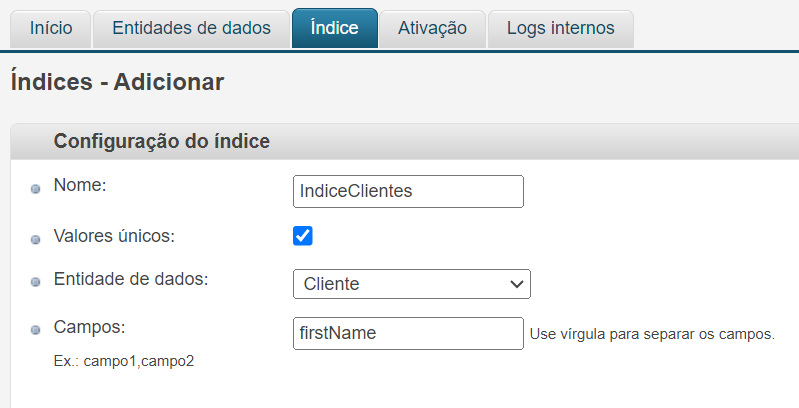Click the campo1,campo2 example text
799x408 pixels.
pyautogui.click(x=124, y=360)
